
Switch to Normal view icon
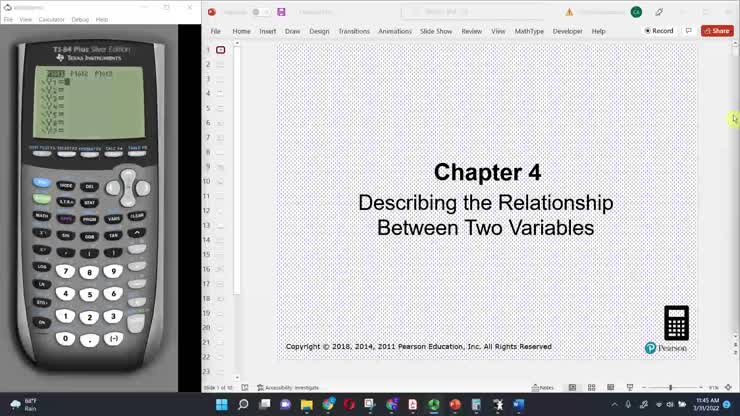(573, 387)
